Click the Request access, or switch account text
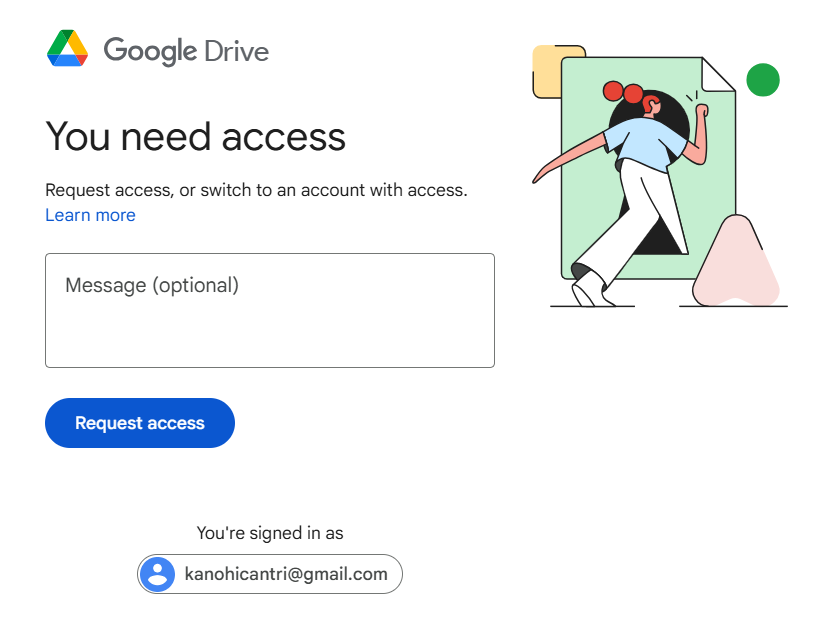The width and height of the screenshot is (831, 630). point(257,190)
